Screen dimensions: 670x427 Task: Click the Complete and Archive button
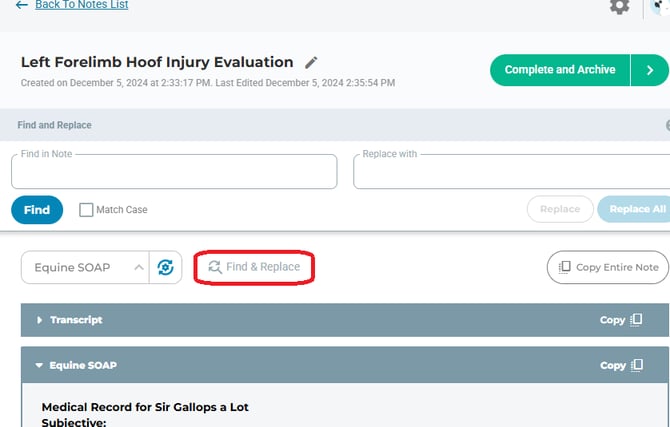point(559,70)
